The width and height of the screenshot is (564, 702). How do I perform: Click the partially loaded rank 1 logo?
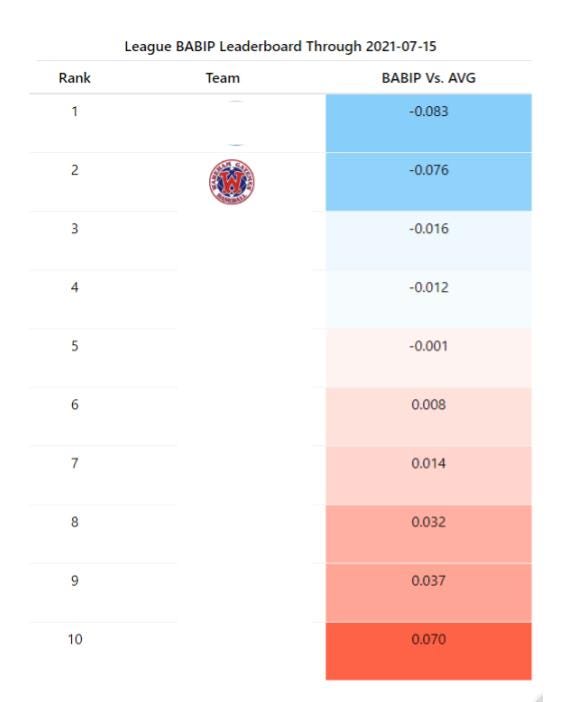coord(235,123)
